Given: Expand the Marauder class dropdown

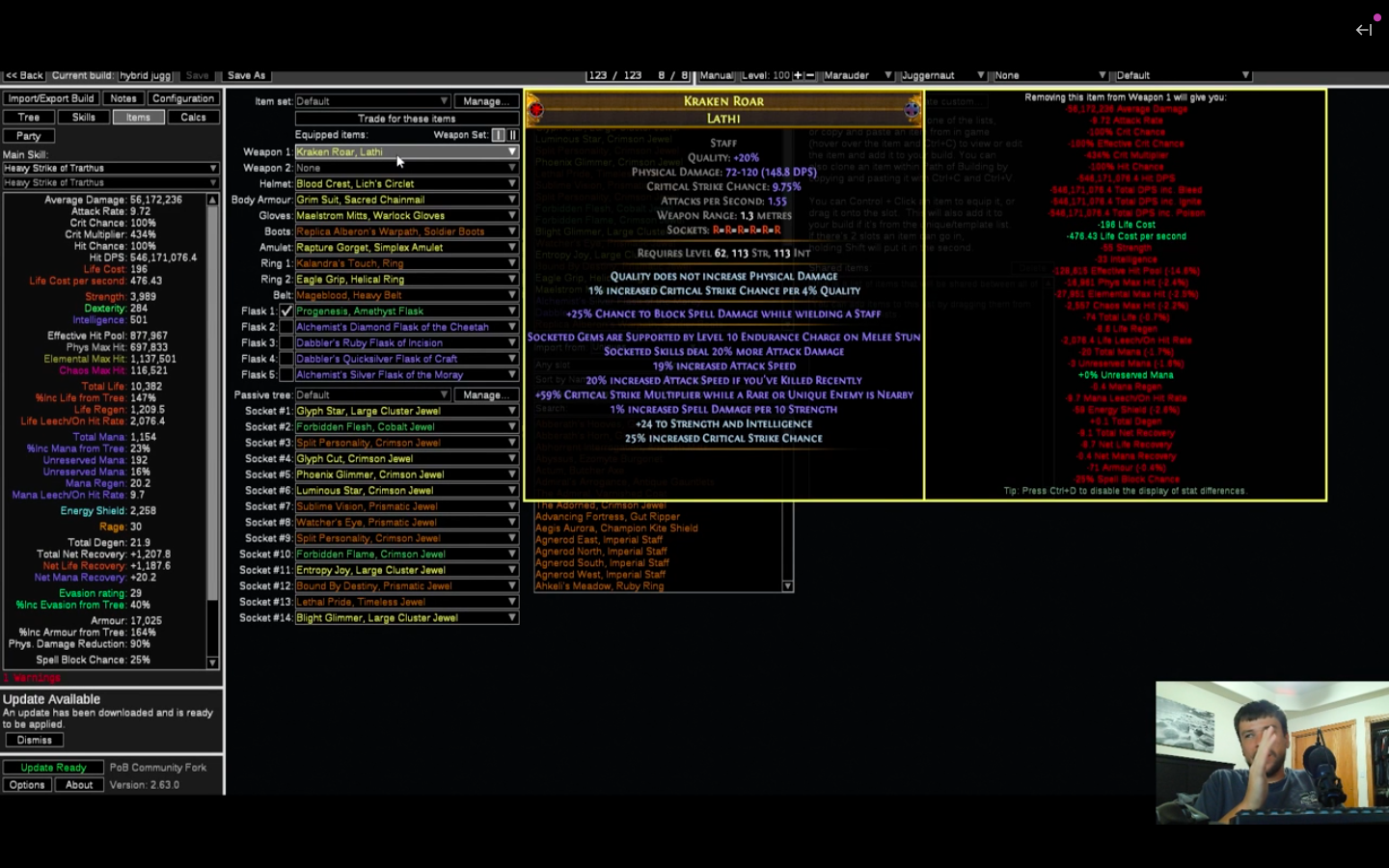Looking at the screenshot, I should pos(858,75).
